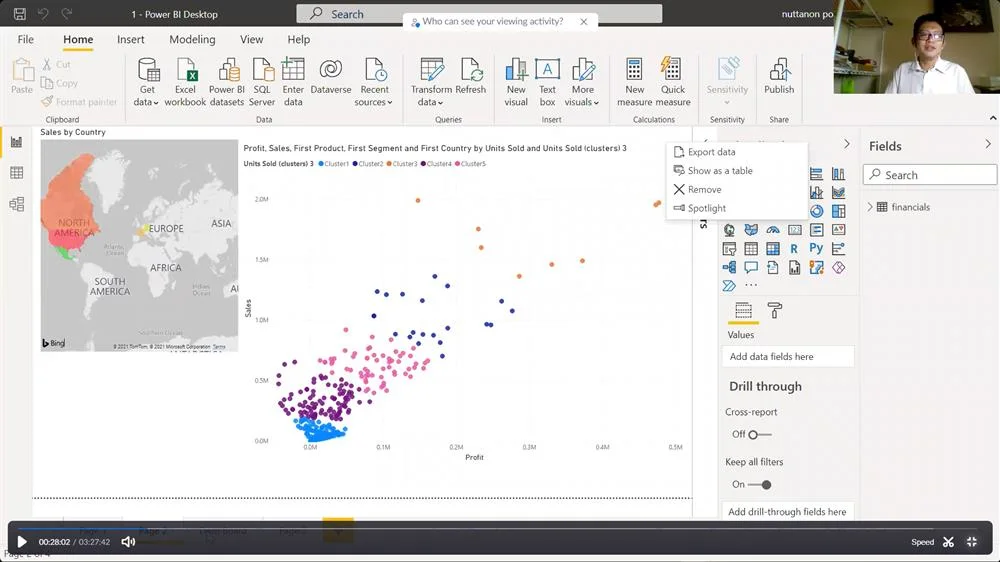The width and height of the screenshot is (1000, 562).
Task: Dismiss the viewing activity notification
Action: click(584, 22)
